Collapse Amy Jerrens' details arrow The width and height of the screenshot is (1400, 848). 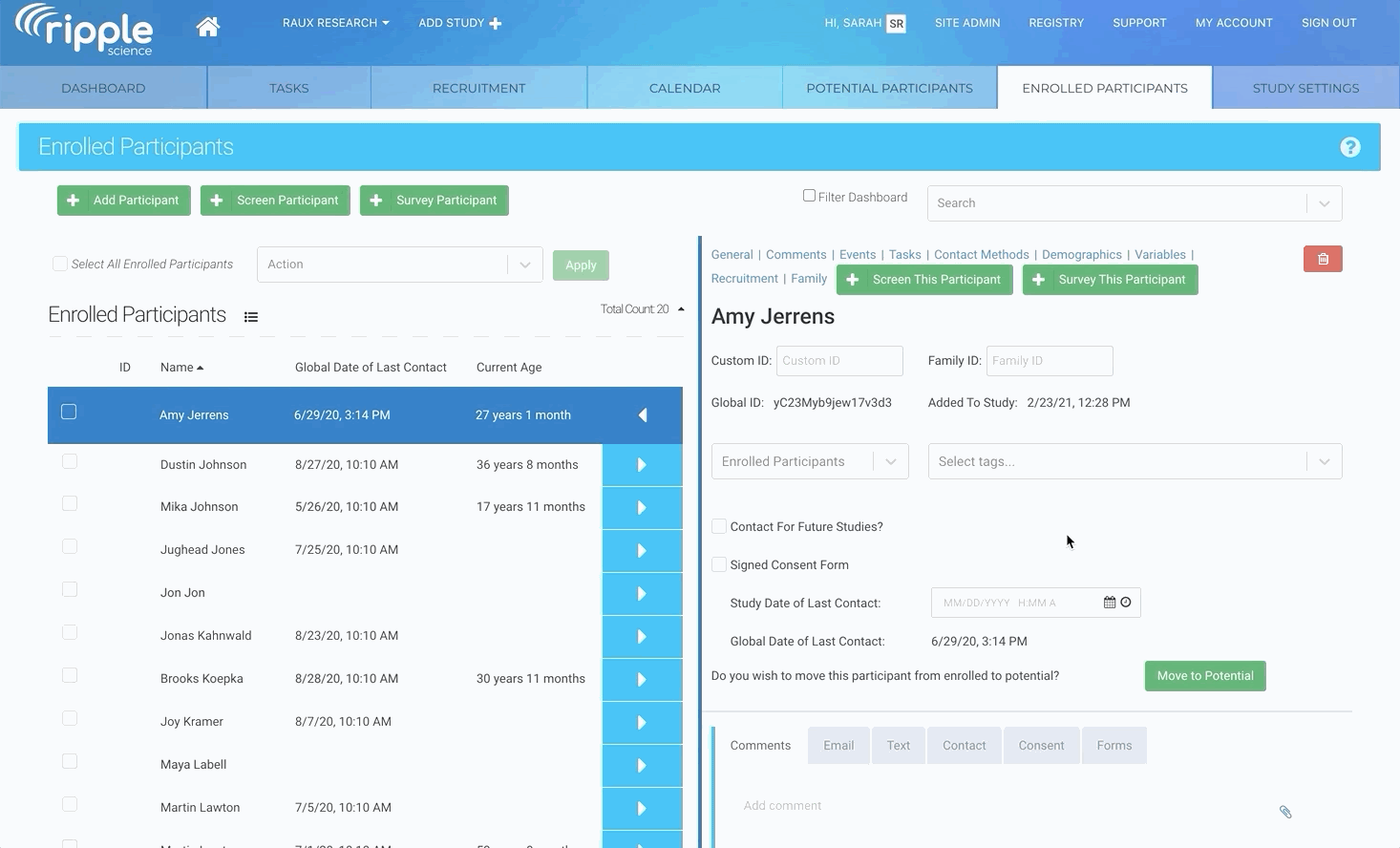coord(642,415)
